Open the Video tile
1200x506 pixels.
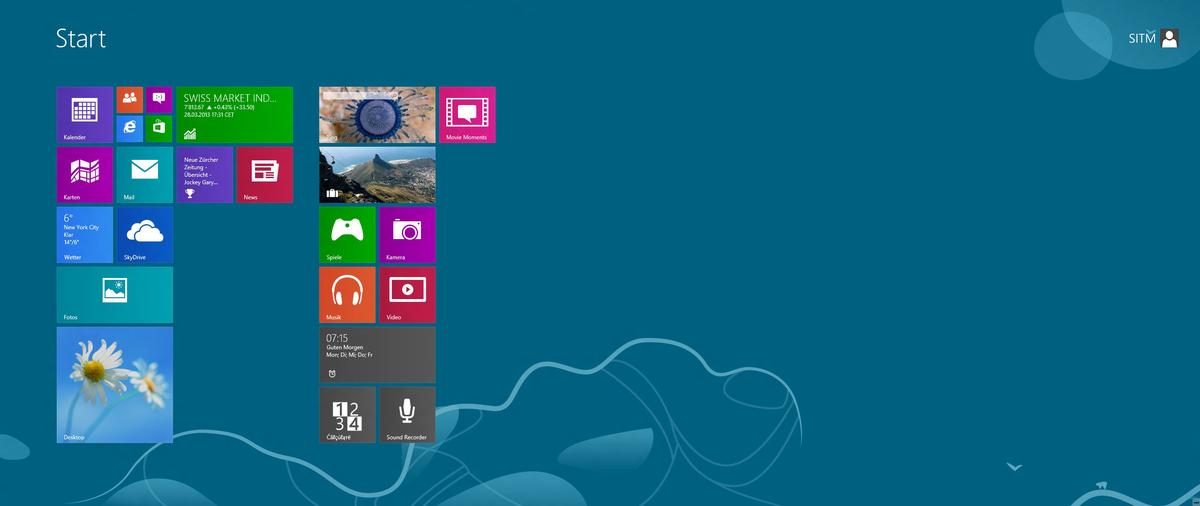point(407,295)
